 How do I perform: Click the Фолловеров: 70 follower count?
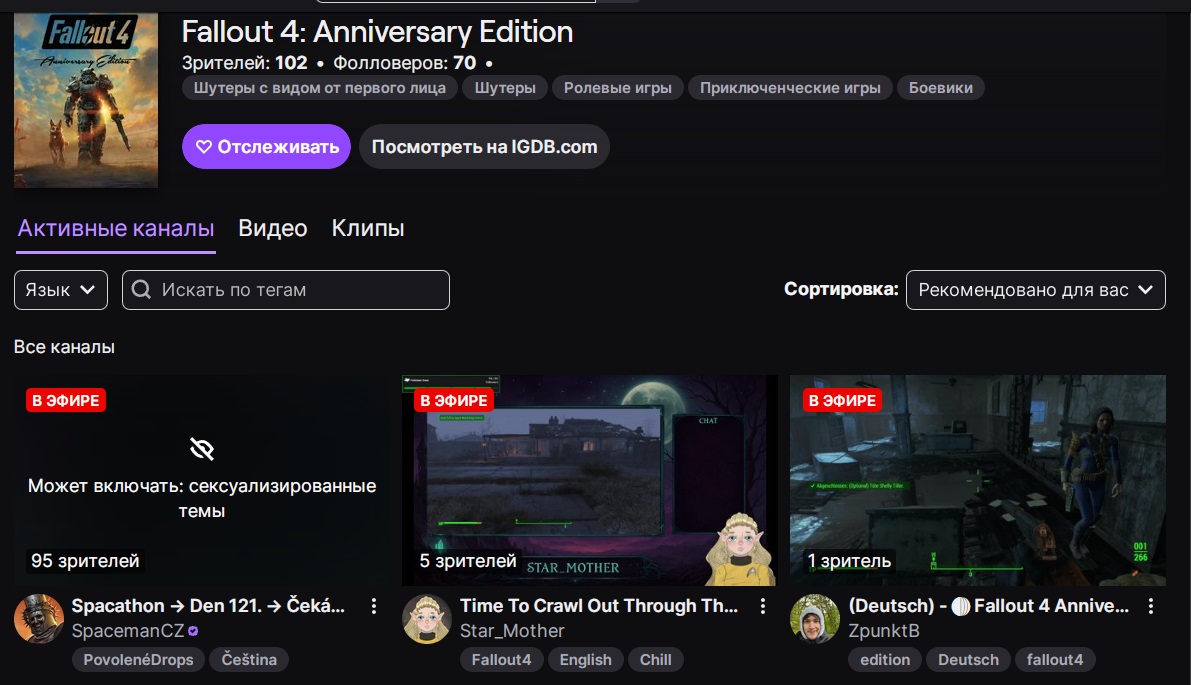point(405,63)
